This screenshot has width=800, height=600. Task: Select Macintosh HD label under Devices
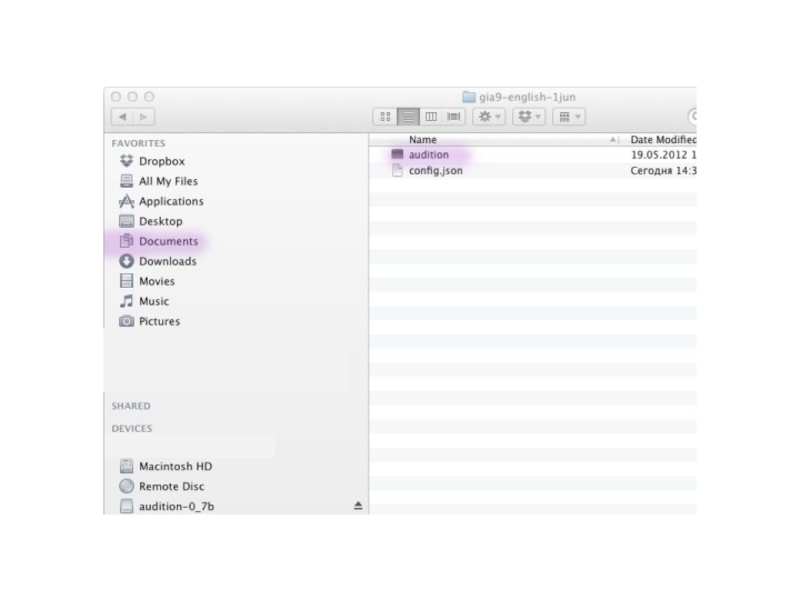coord(176,466)
